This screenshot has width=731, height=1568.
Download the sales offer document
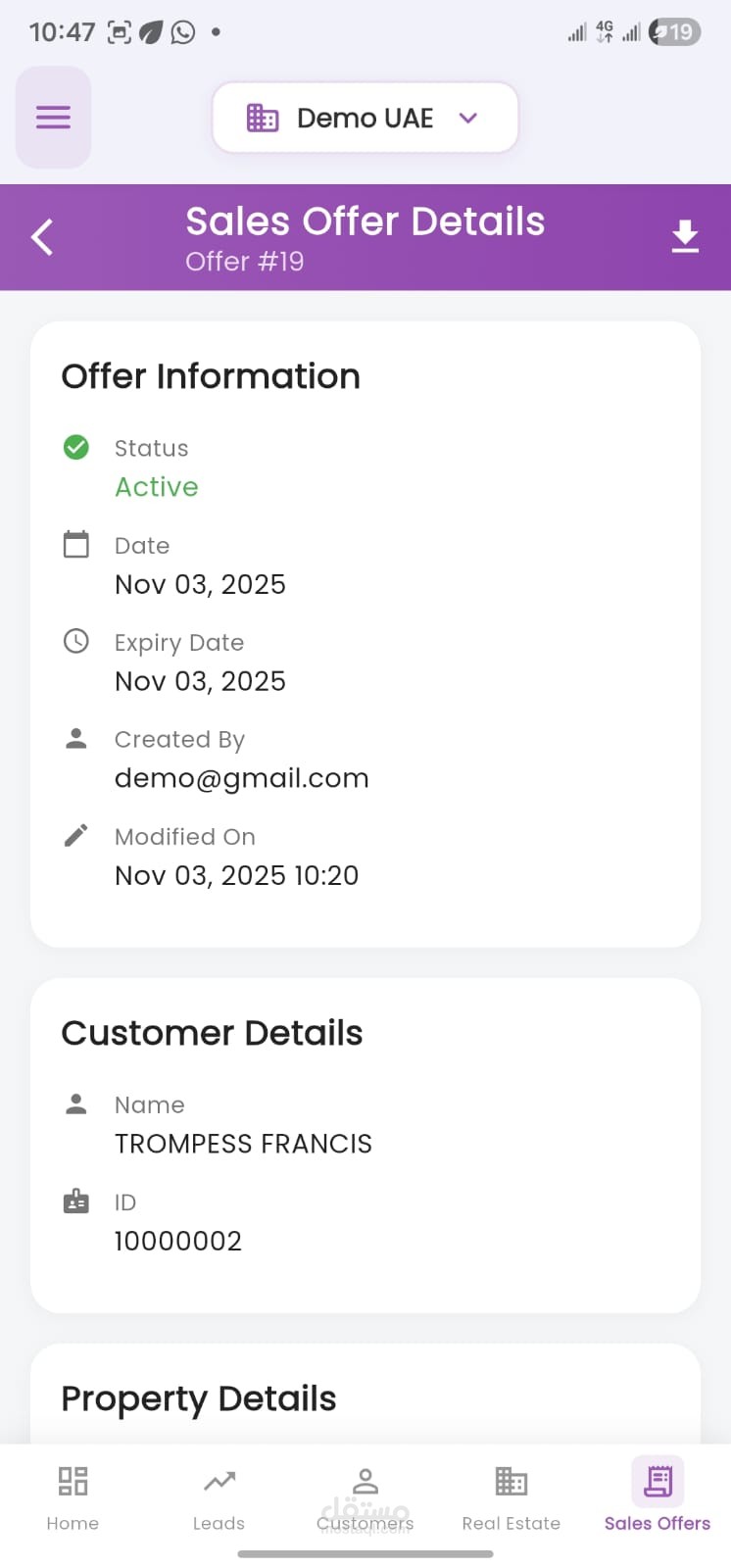[685, 237]
